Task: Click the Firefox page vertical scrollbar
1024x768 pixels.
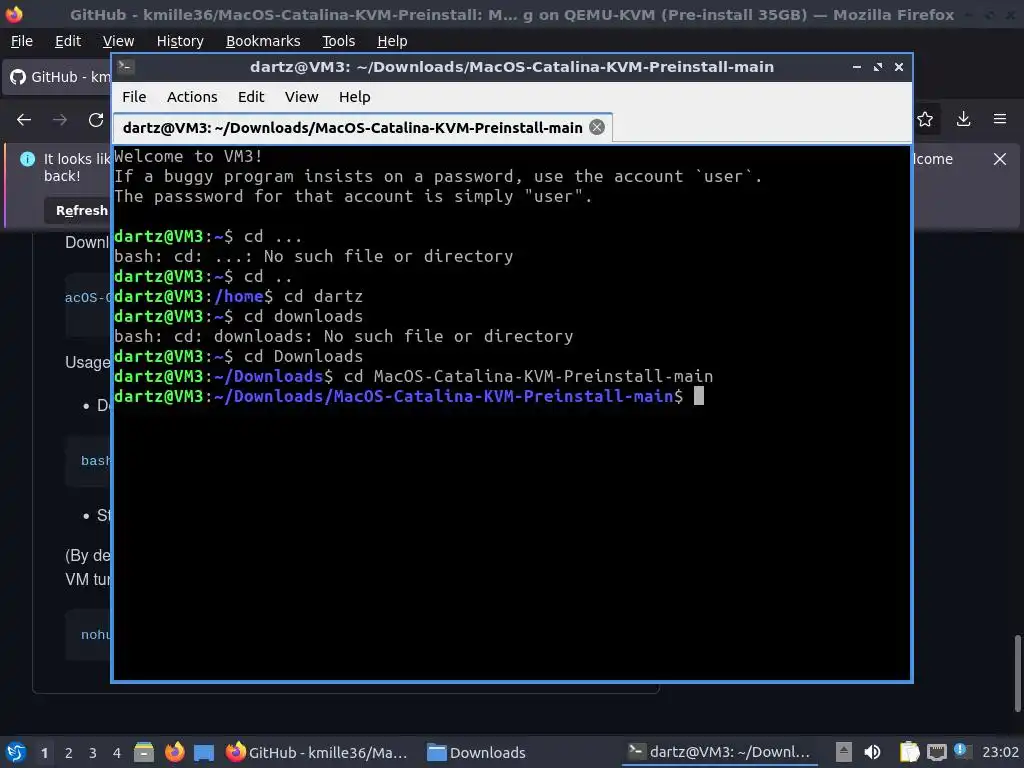Action: (1017, 673)
